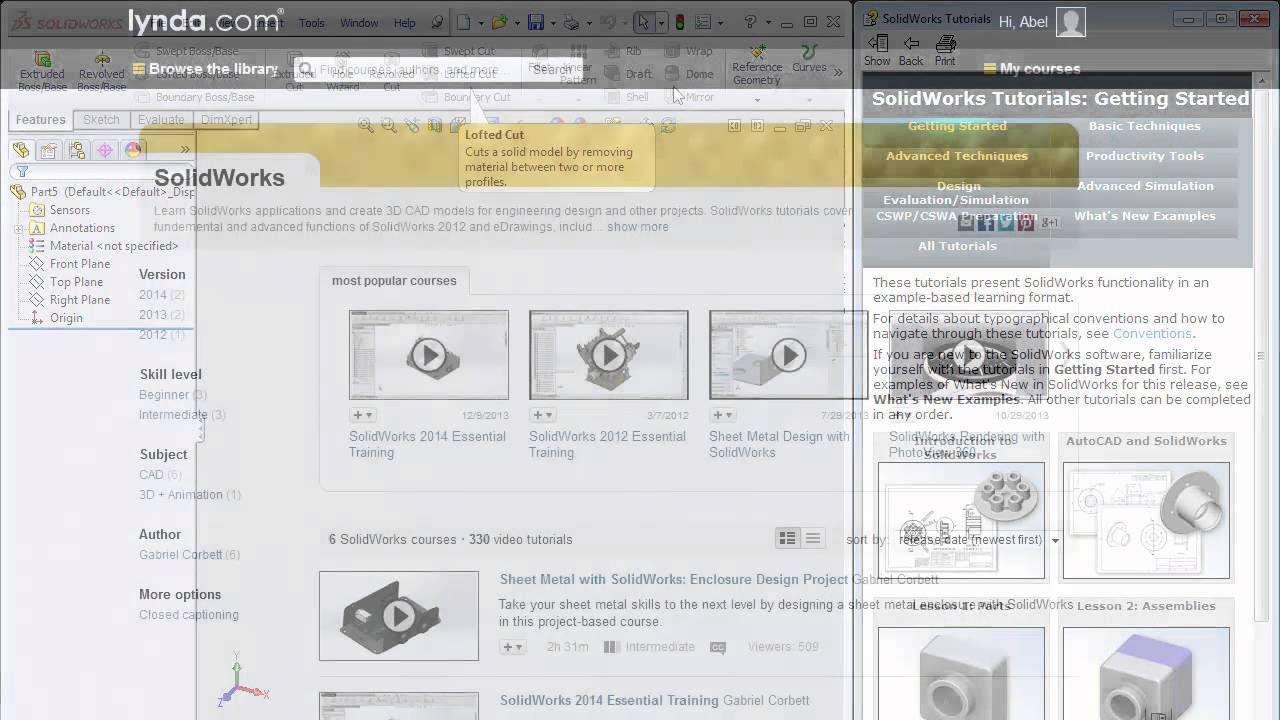Open the Window menu
Viewport: 1280px width, 720px height.
359,22
